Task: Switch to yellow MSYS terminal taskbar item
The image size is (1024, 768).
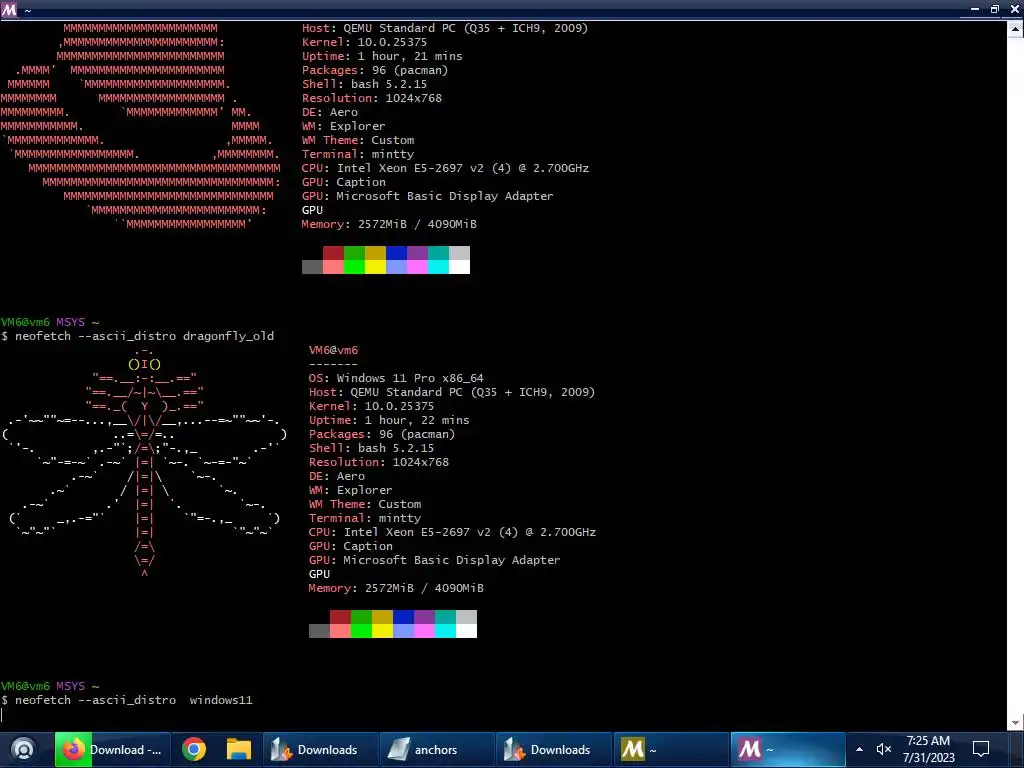Action: [x=670, y=749]
